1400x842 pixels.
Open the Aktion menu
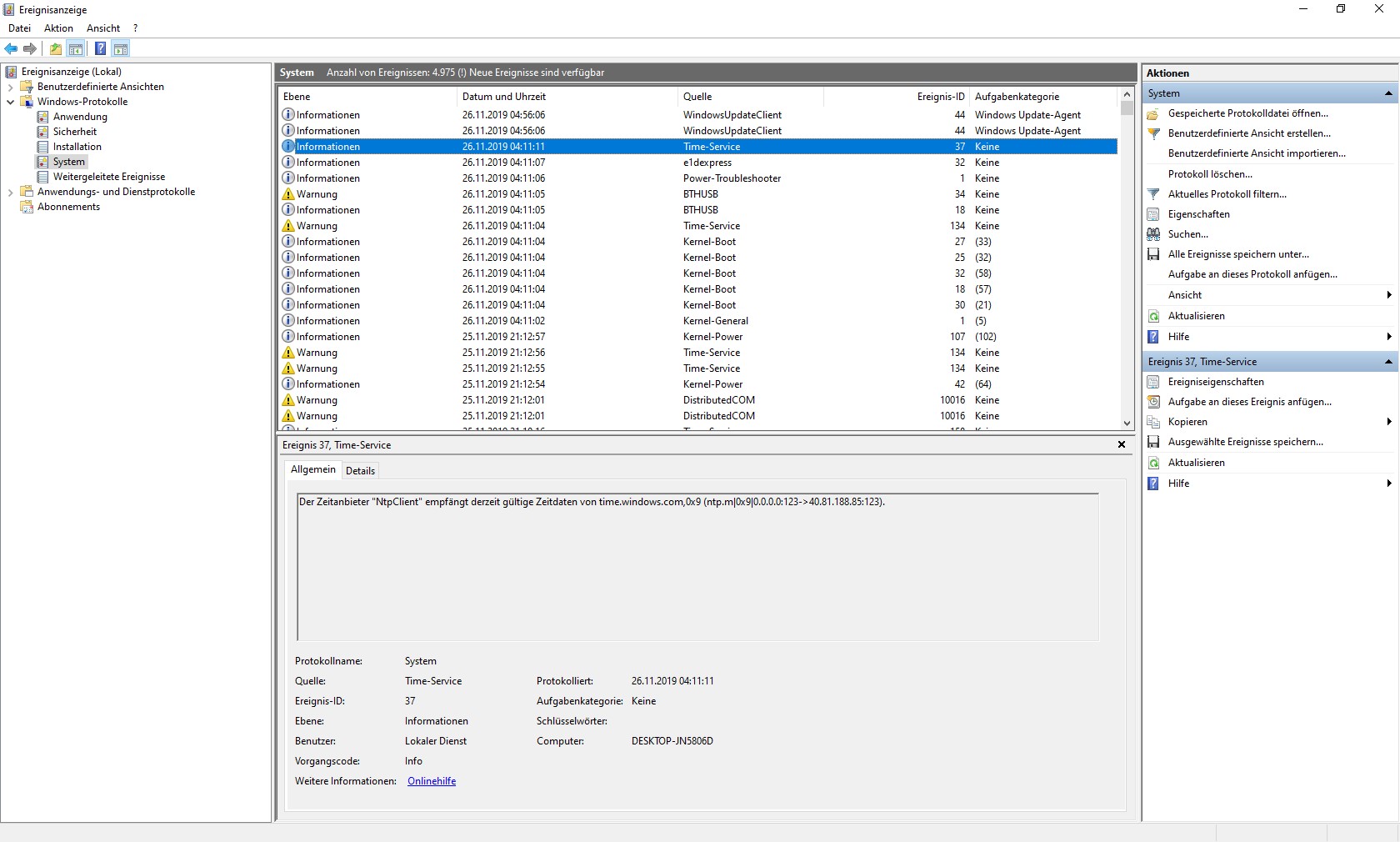[x=58, y=28]
